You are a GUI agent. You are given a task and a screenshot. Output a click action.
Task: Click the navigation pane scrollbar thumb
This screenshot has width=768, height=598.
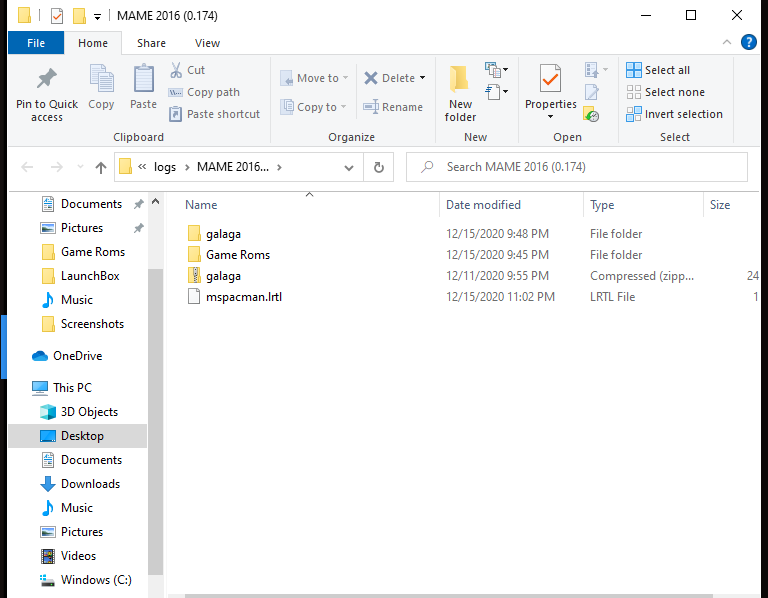(155, 422)
